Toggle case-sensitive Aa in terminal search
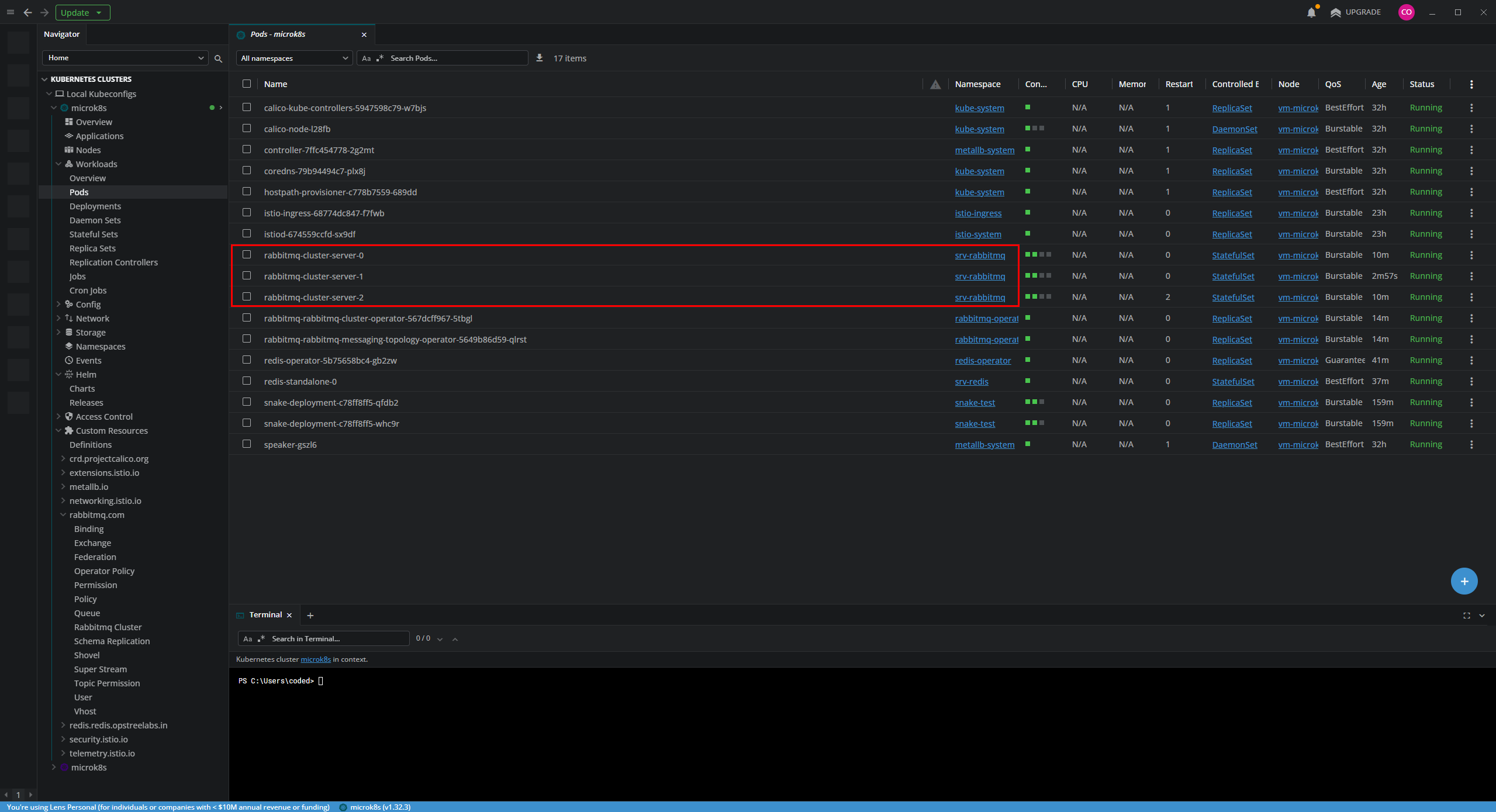This screenshot has height=812, width=1496. (x=248, y=639)
